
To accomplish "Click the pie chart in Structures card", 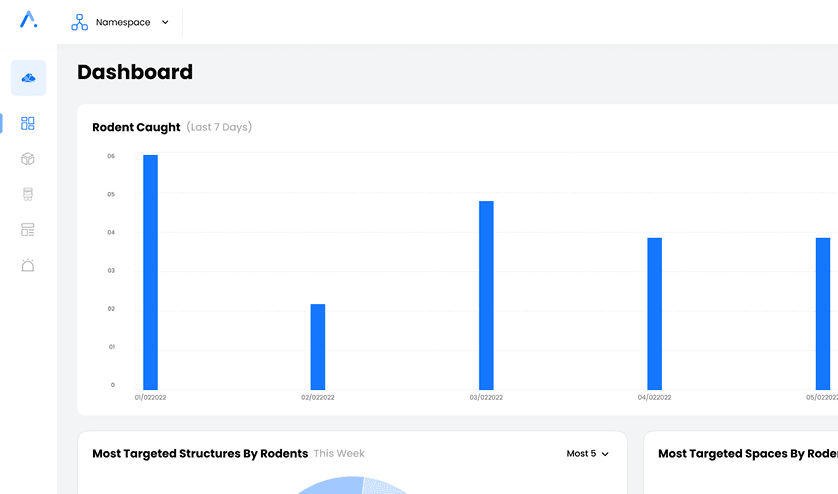I will (x=352, y=486).
